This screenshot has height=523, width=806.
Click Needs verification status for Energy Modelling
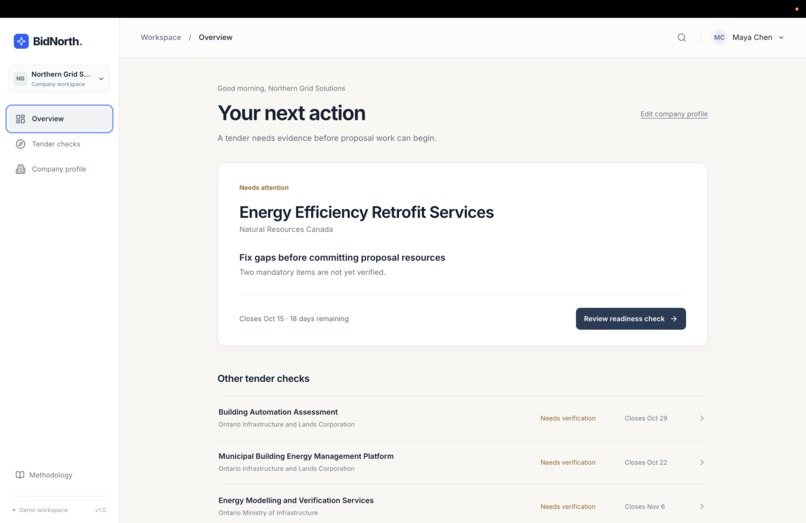(x=568, y=507)
